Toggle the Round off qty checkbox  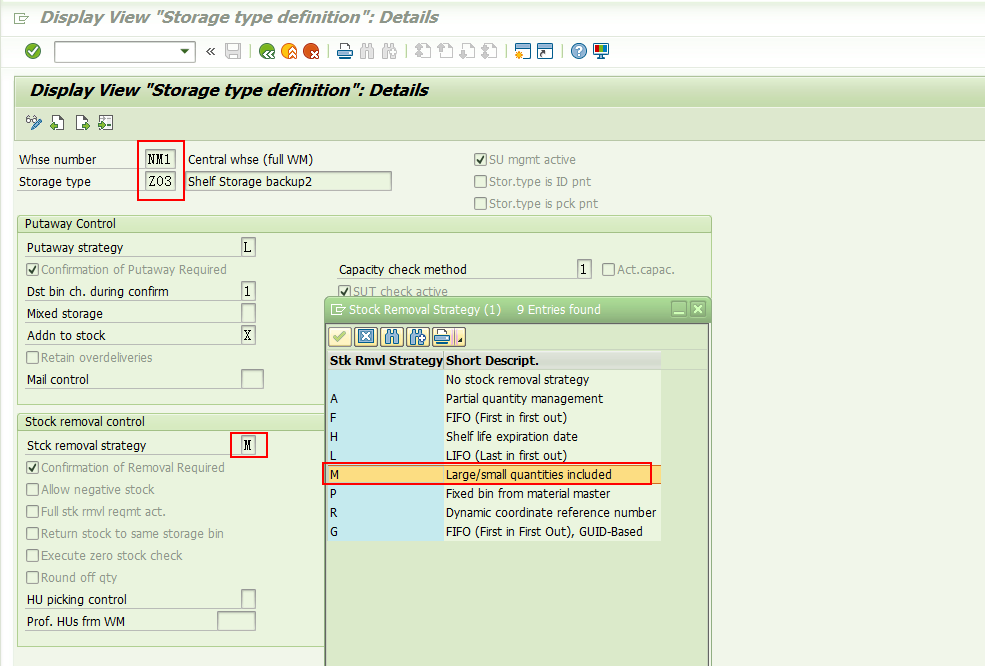[33, 577]
